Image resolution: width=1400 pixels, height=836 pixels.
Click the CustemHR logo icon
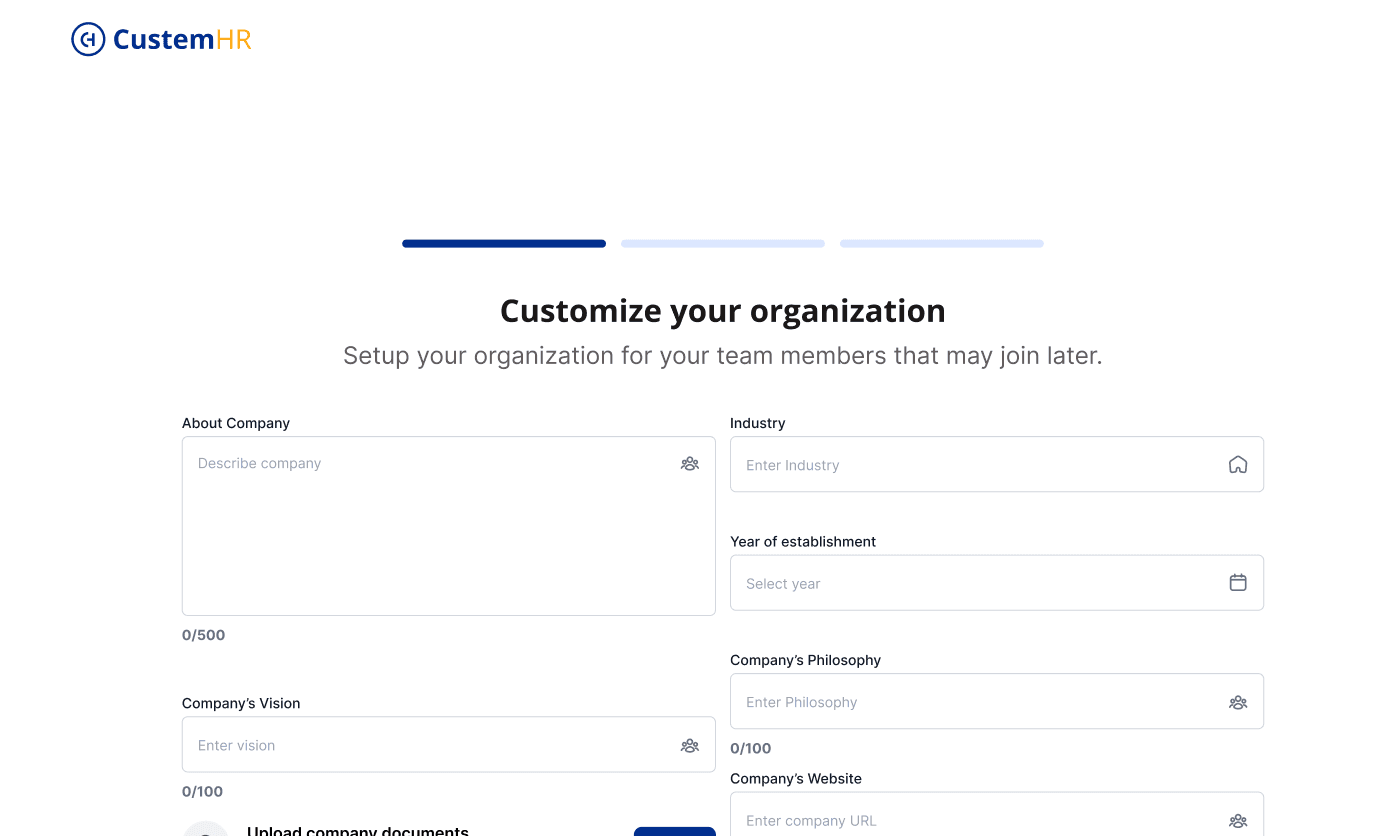pos(88,40)
